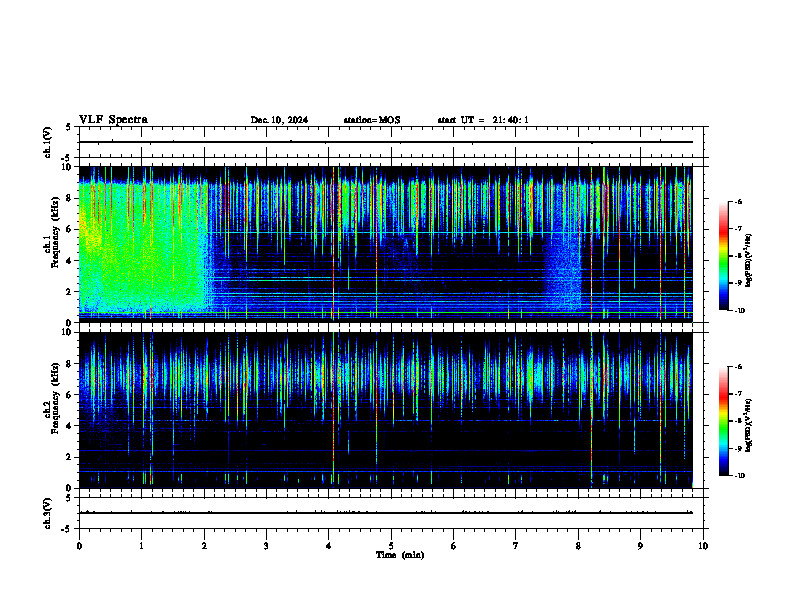Click time axis tick label '9'

(640, 546)
